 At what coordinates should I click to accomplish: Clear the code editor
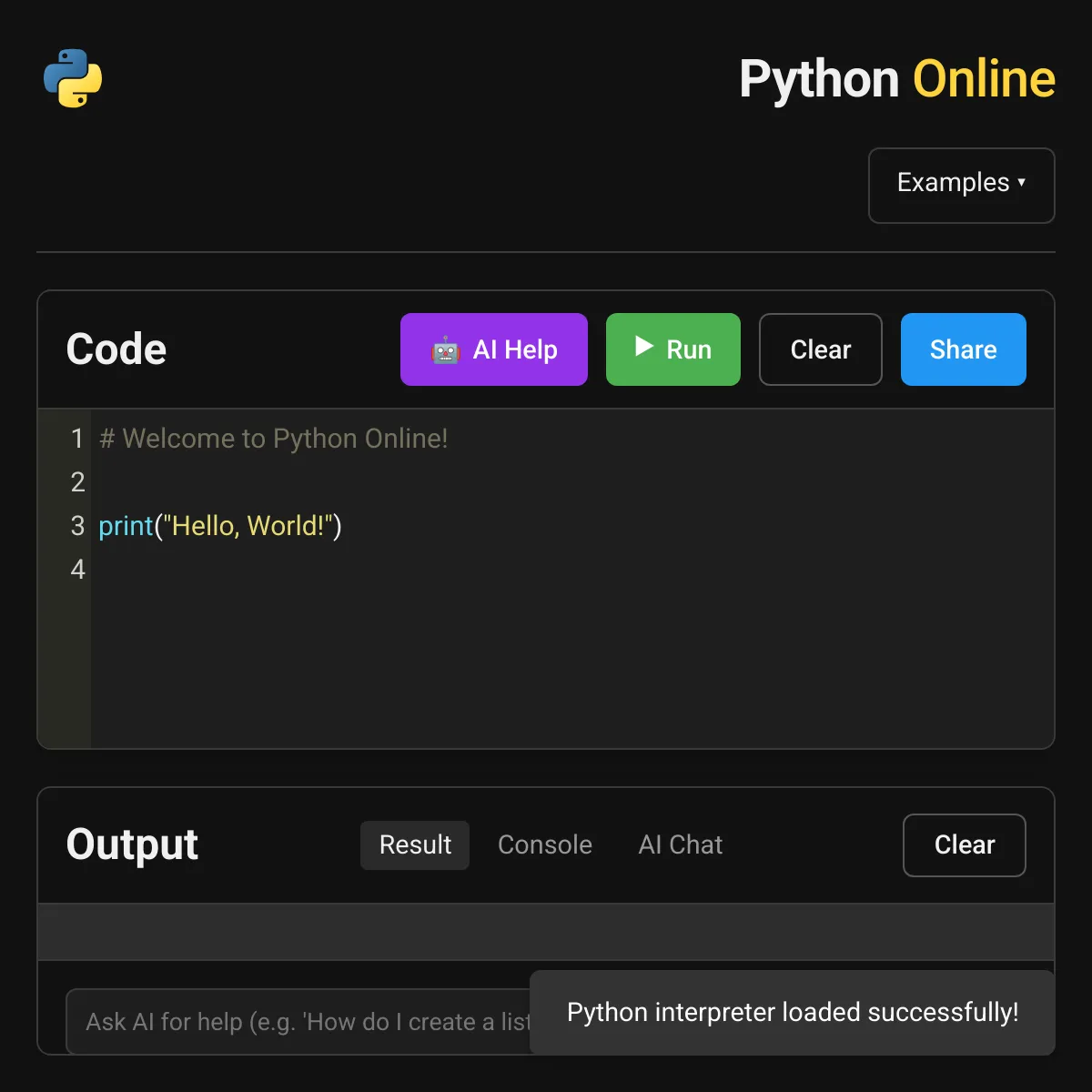pyautogui.click(x=820, y=349)
